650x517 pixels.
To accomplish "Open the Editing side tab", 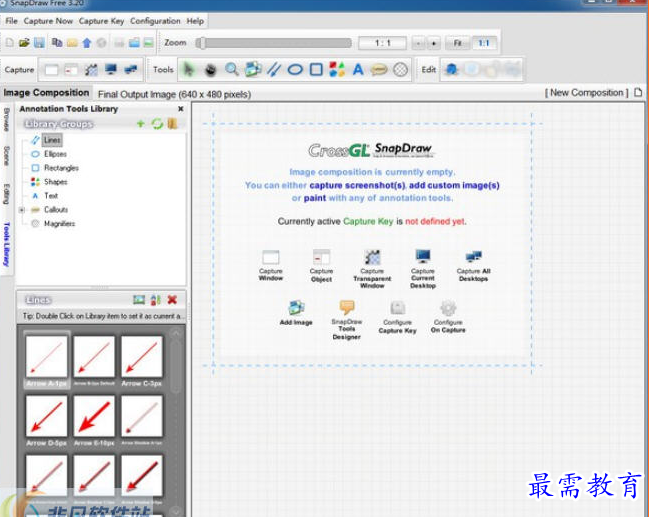I will coord(6,194).
